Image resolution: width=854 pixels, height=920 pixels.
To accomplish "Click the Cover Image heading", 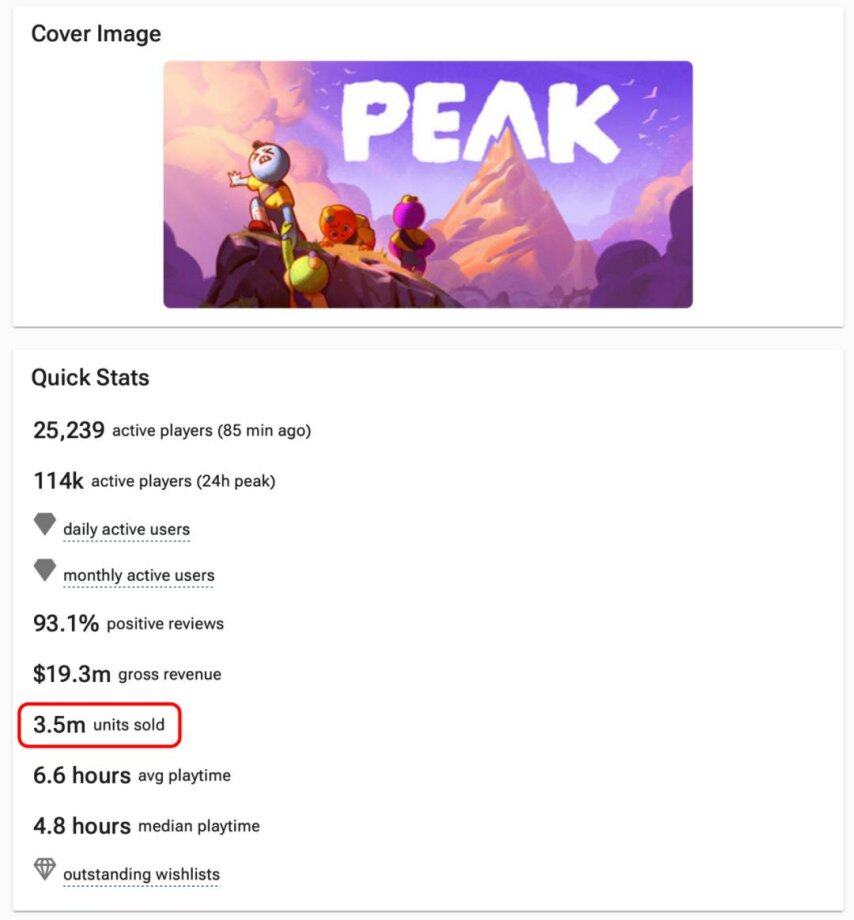I will 96,34.
